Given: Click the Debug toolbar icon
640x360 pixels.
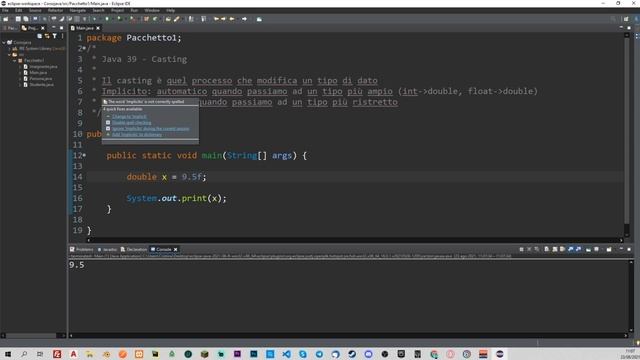Looking at the screenshot, I should [x=94, y=19].
